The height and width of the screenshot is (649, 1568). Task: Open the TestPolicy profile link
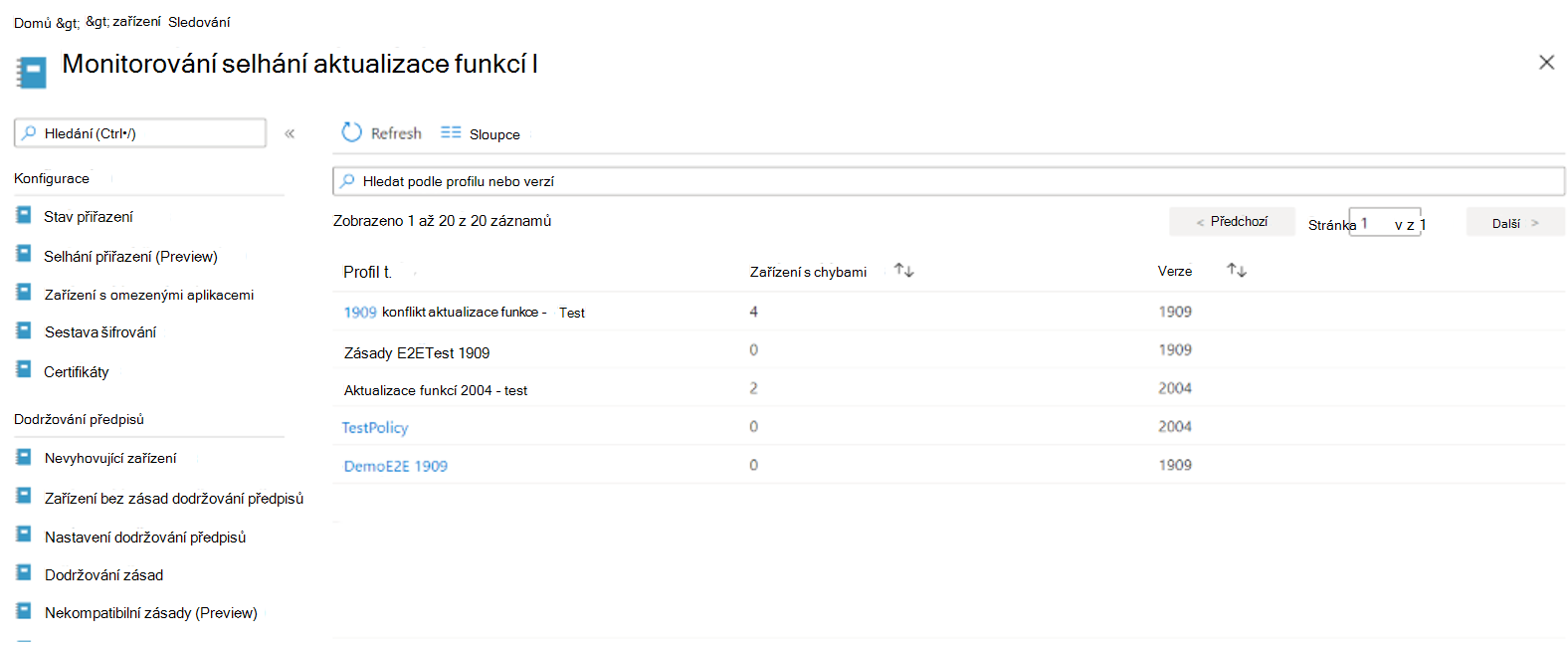(375, 428)
